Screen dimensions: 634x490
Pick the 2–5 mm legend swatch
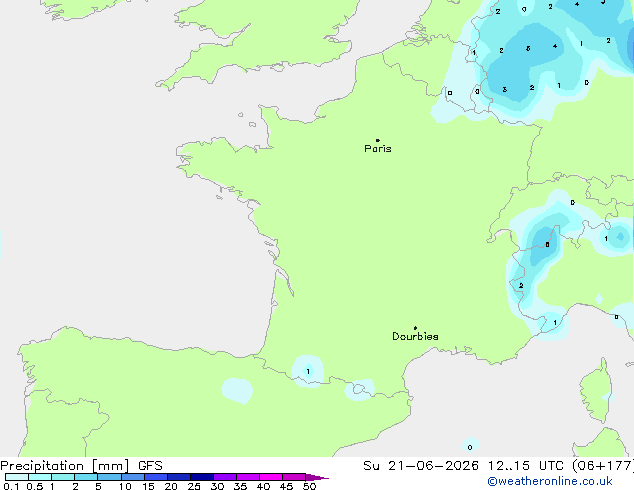tap(86, 477)
